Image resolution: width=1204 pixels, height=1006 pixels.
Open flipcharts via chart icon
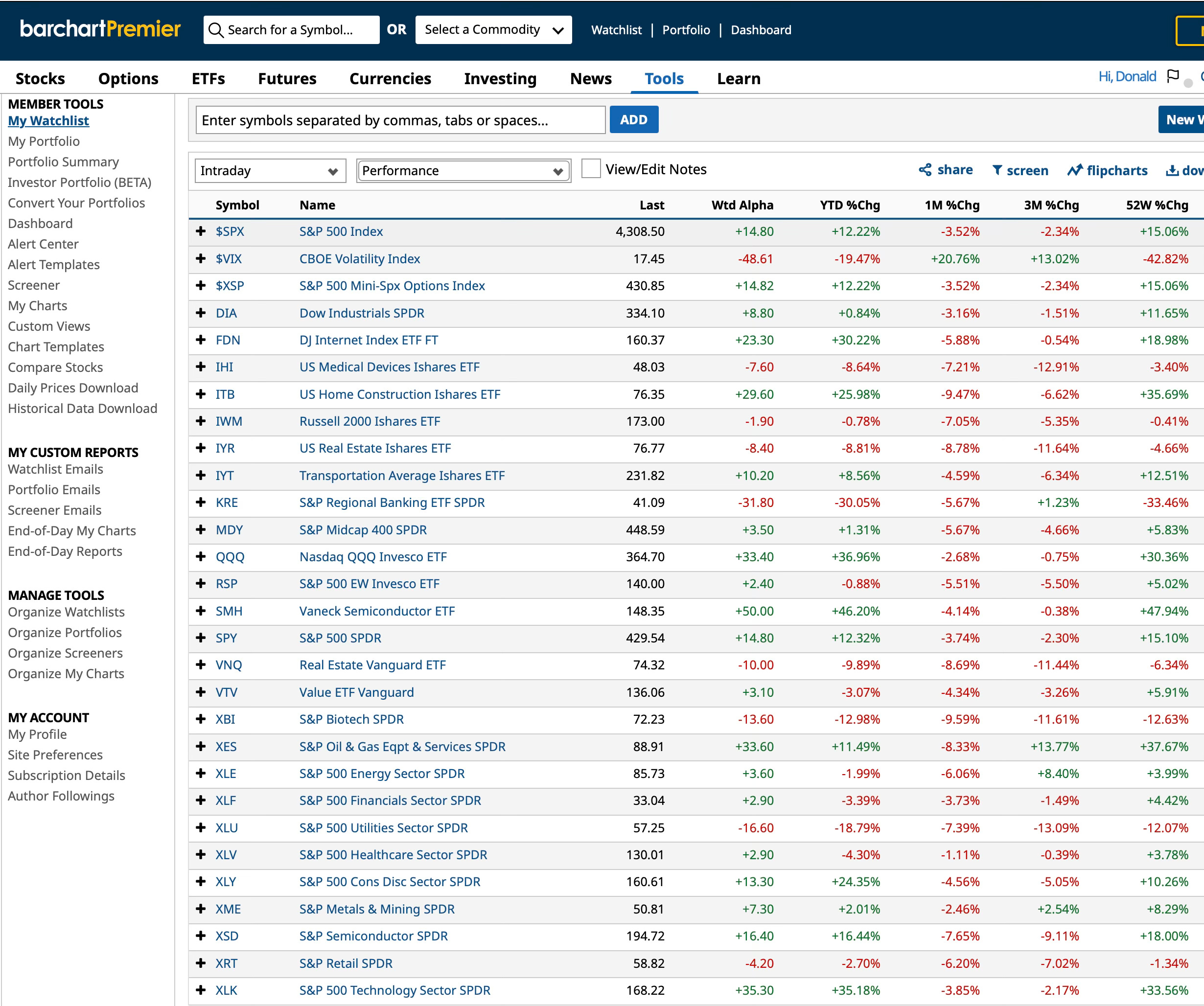[1074, 170]
